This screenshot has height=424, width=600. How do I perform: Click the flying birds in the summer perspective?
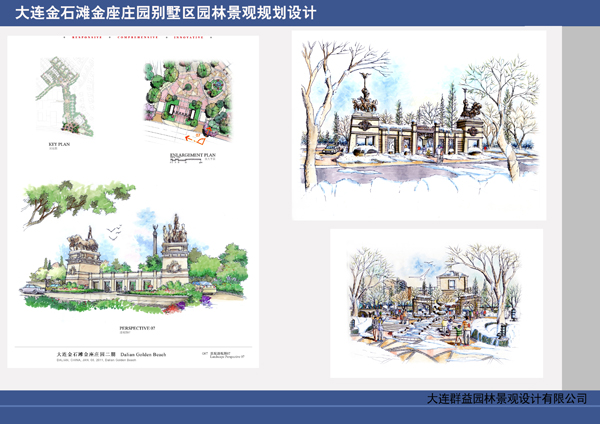coord(112,233)
